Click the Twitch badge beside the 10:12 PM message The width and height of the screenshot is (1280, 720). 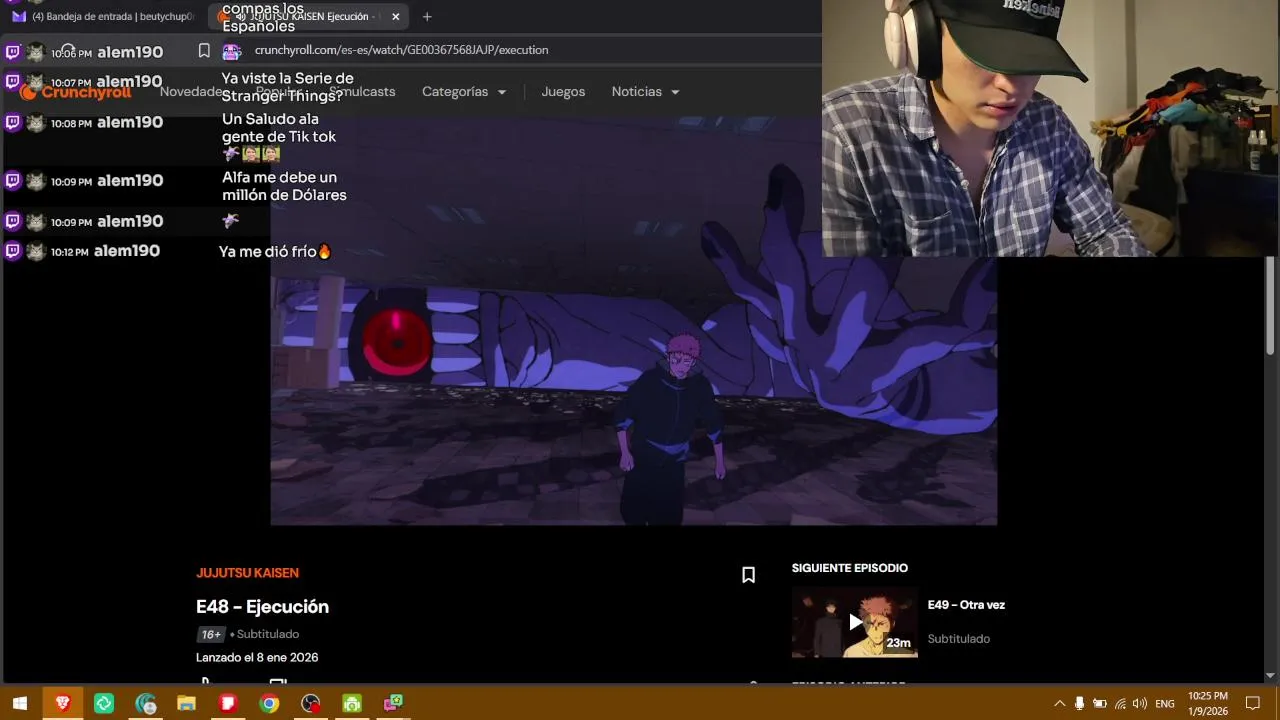pyautogui.click(x=13, y=251)
